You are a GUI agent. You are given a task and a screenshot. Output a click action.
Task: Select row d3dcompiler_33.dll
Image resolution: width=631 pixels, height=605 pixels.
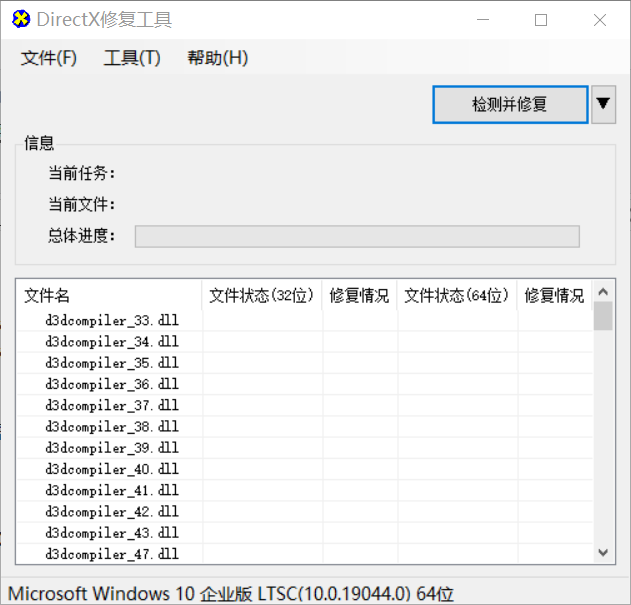pyautogui.click(x=305, y=321)
